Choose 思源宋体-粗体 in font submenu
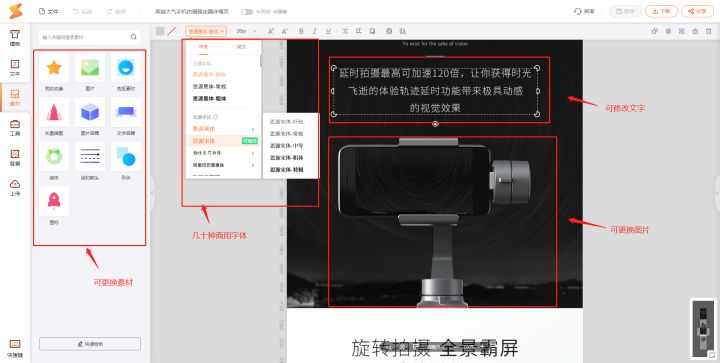Viewport: 720px width, 363px height. (287, 157)
